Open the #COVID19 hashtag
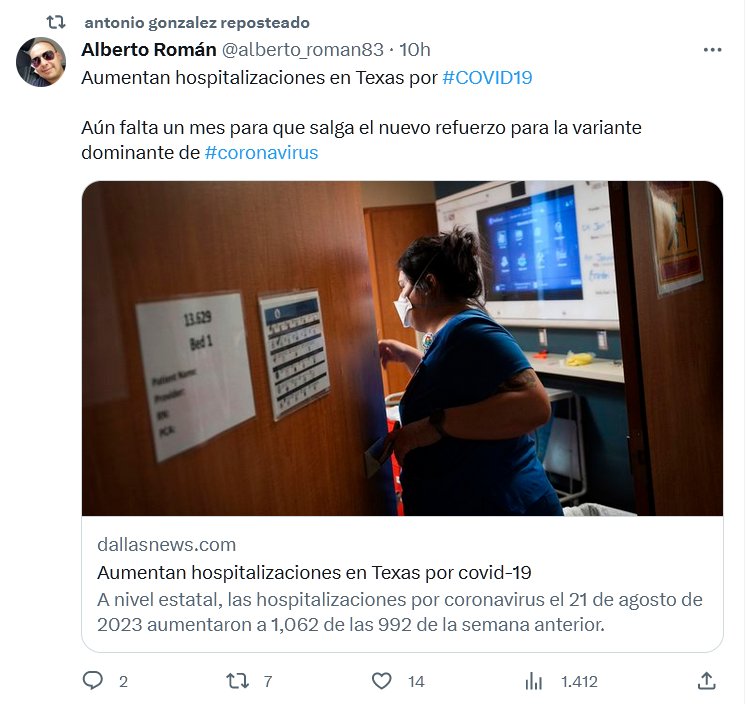The image size is (746, 704). pyautogui.click(x=487, y=78)
